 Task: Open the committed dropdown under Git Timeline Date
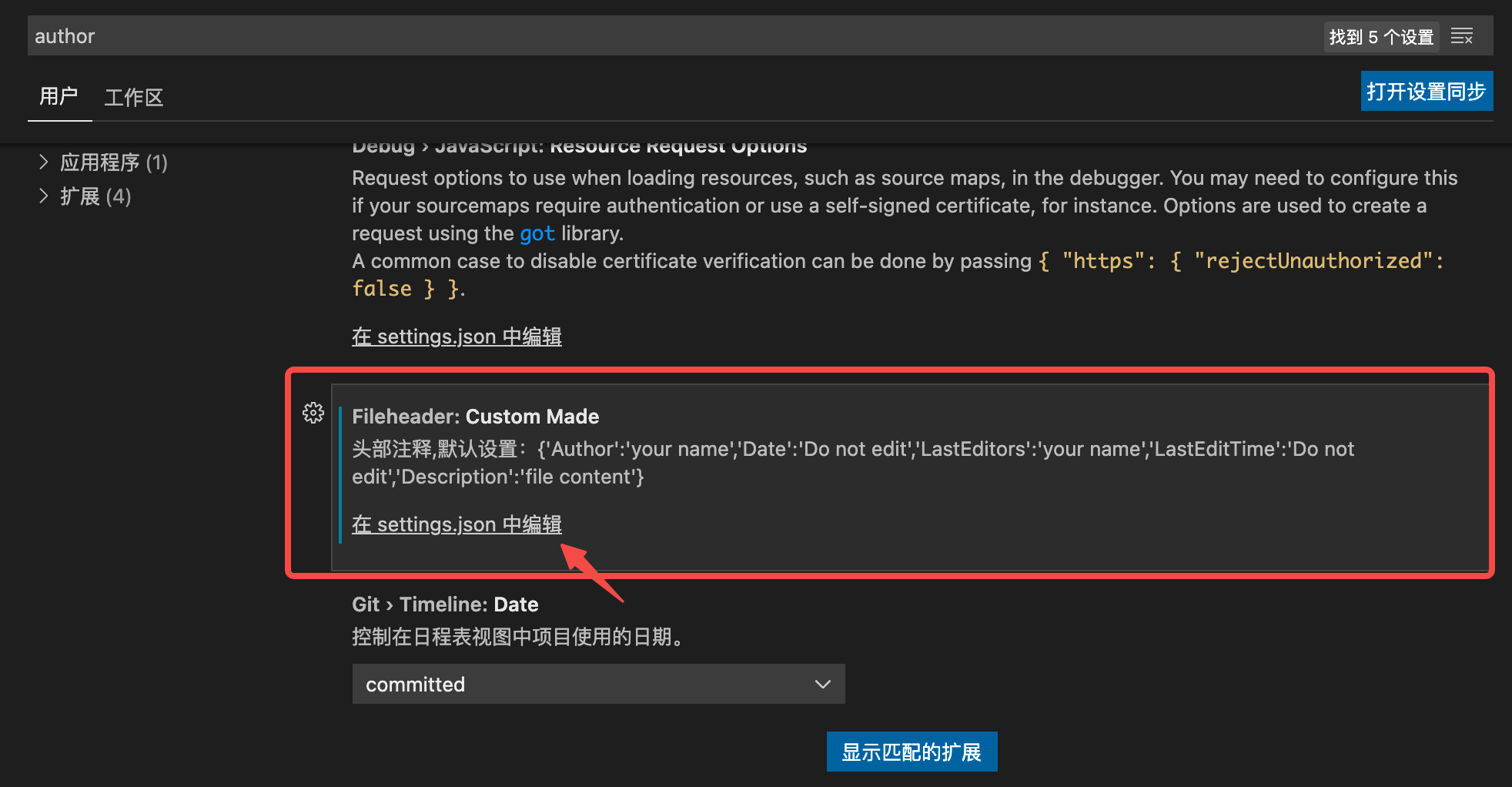pyautogui.click(x=599, y=684)
